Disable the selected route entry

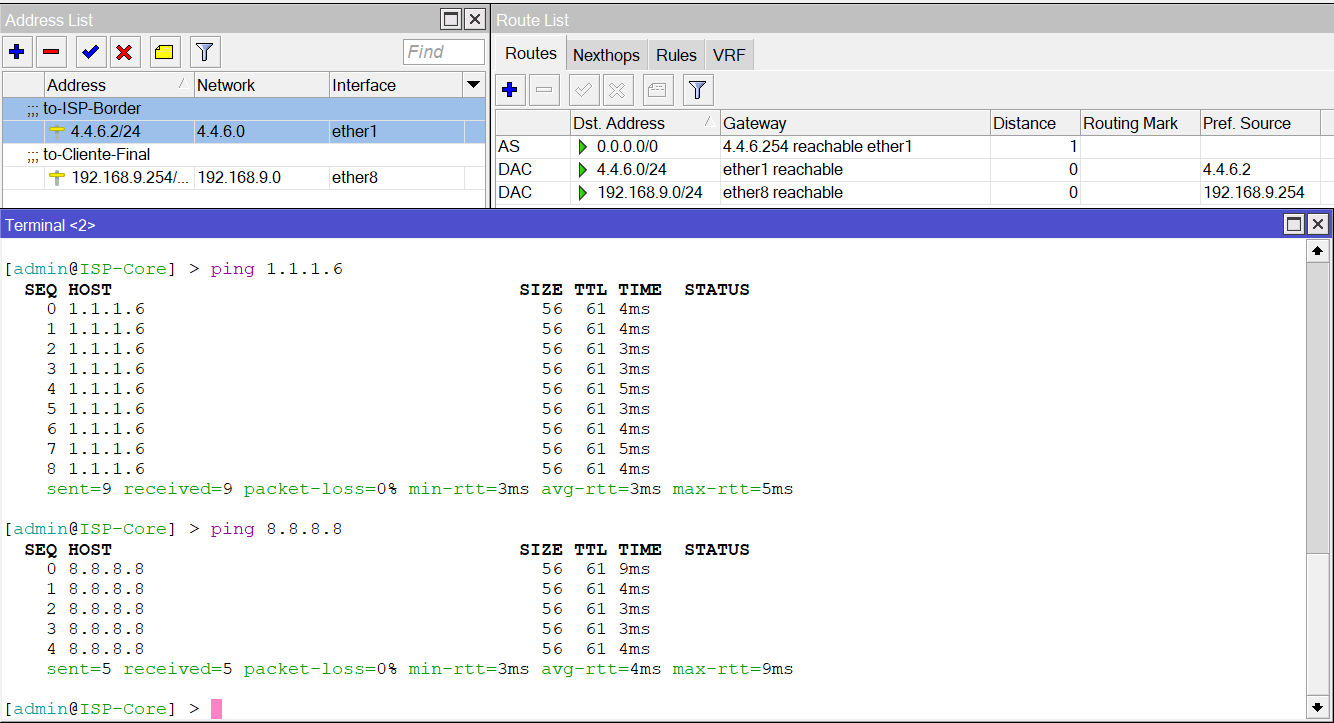click(x=618, y=90)
